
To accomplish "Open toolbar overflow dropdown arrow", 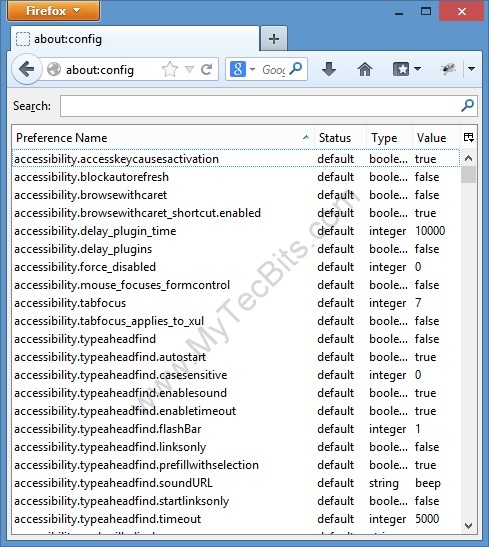I will pos(472,69).
